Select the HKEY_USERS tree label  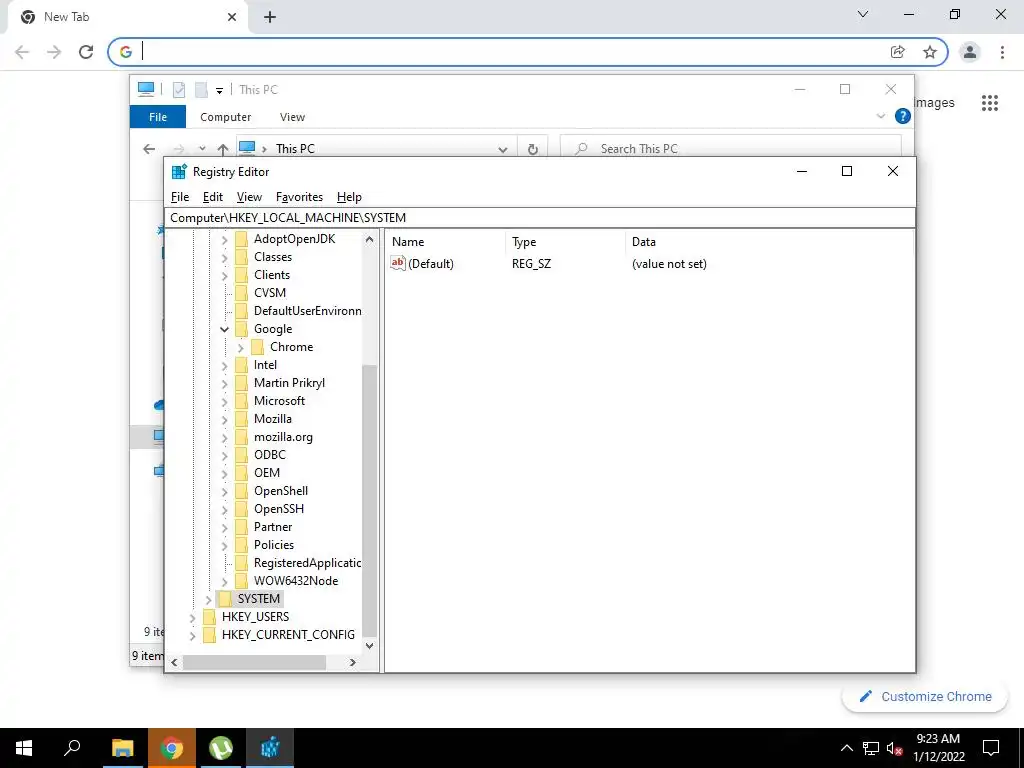(x=255, y=616)
